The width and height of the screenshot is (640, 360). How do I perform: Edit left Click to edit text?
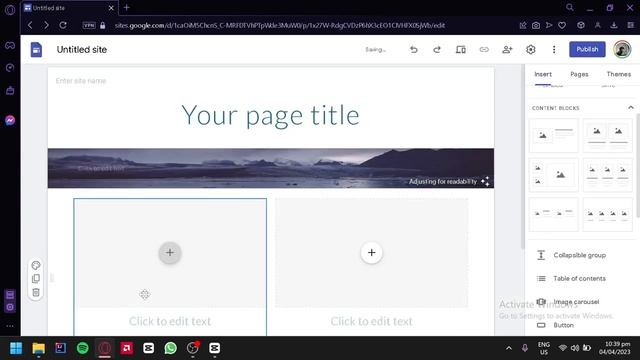(x=170, y=321)
